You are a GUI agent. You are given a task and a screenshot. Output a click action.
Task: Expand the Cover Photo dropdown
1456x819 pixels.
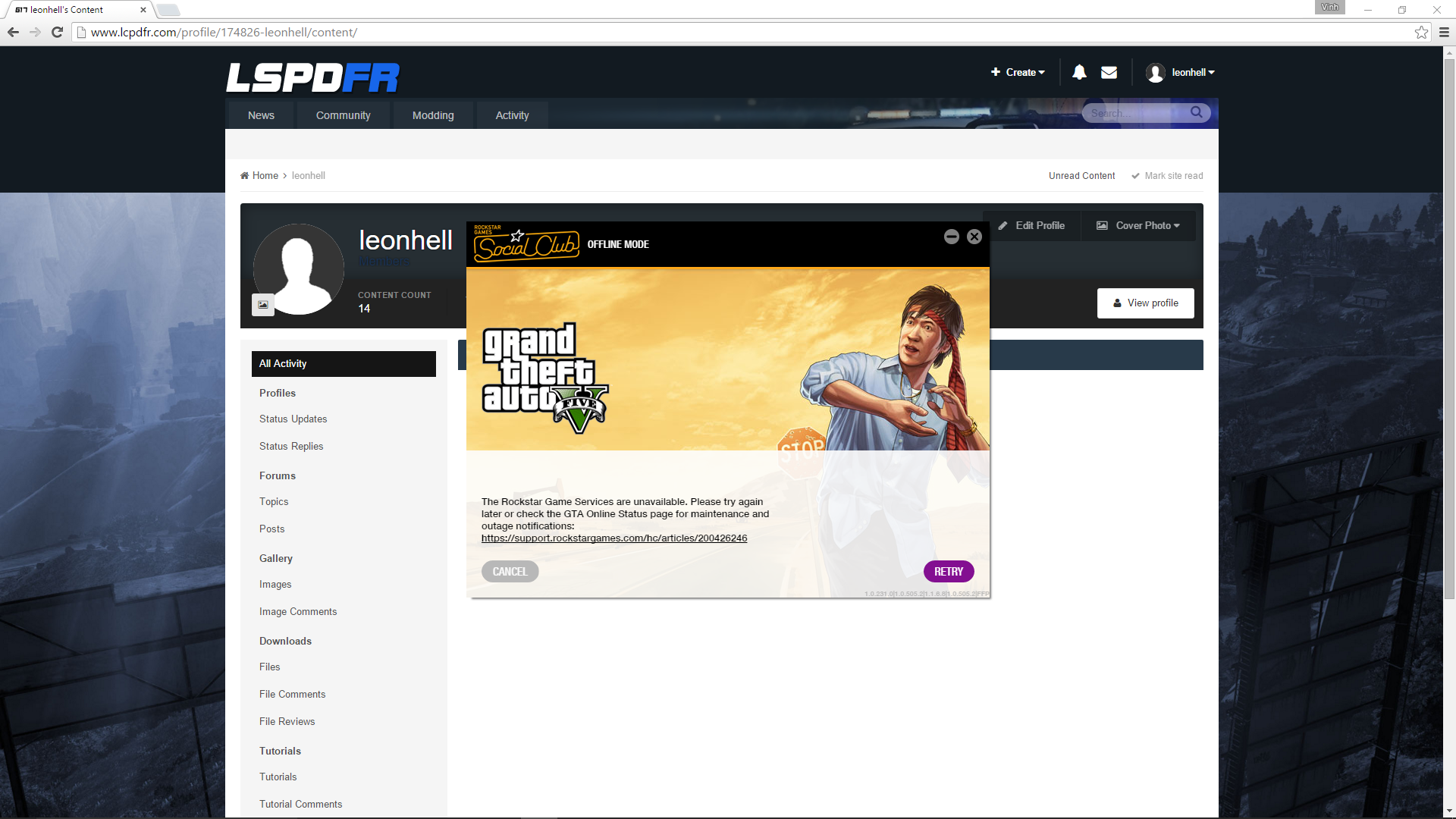(1138, 226)
